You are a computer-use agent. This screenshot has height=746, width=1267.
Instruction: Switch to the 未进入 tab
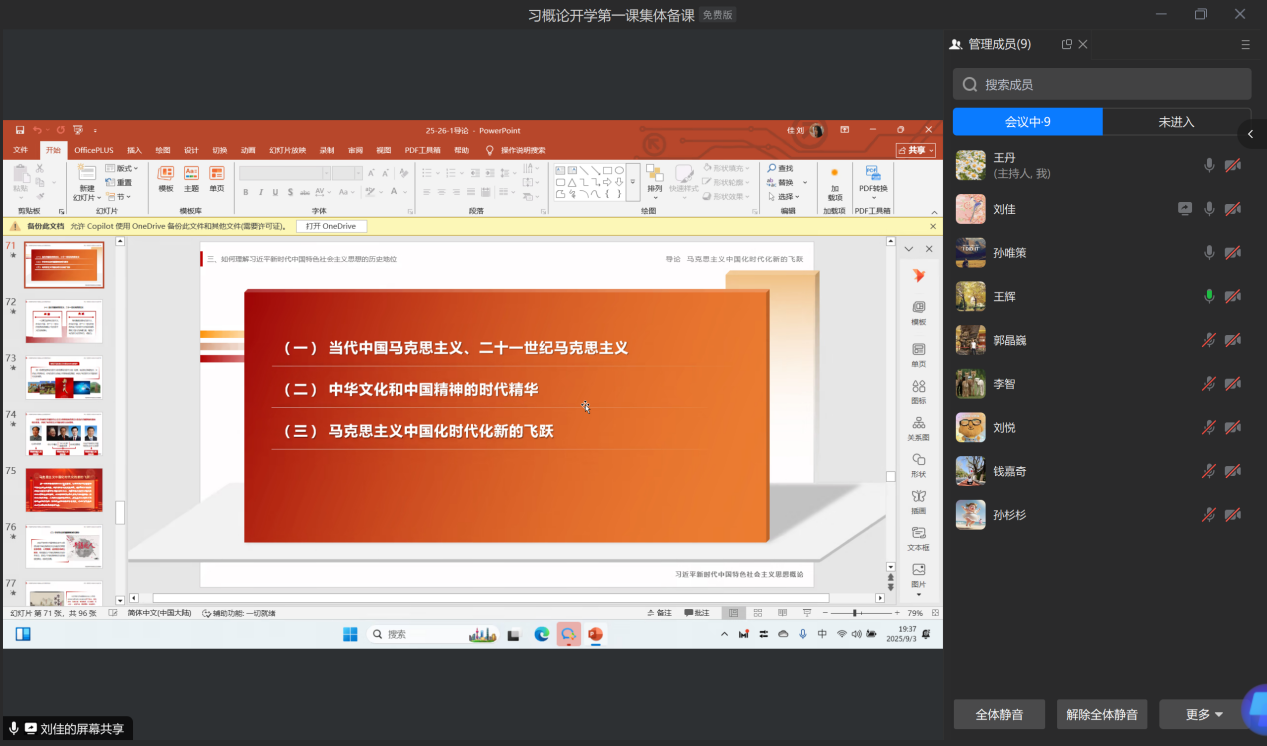(x=1176, y=122)
